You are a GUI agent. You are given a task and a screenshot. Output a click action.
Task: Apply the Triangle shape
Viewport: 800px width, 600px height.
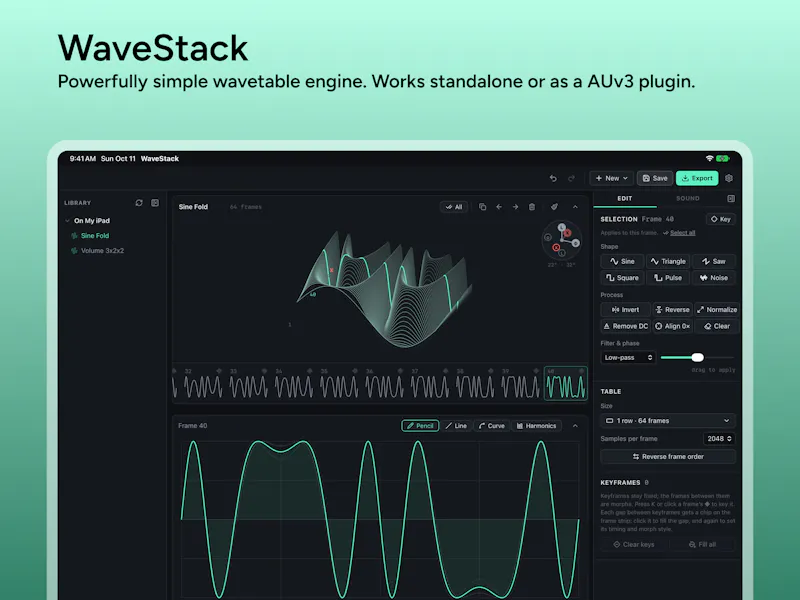[x=668, y=261]
